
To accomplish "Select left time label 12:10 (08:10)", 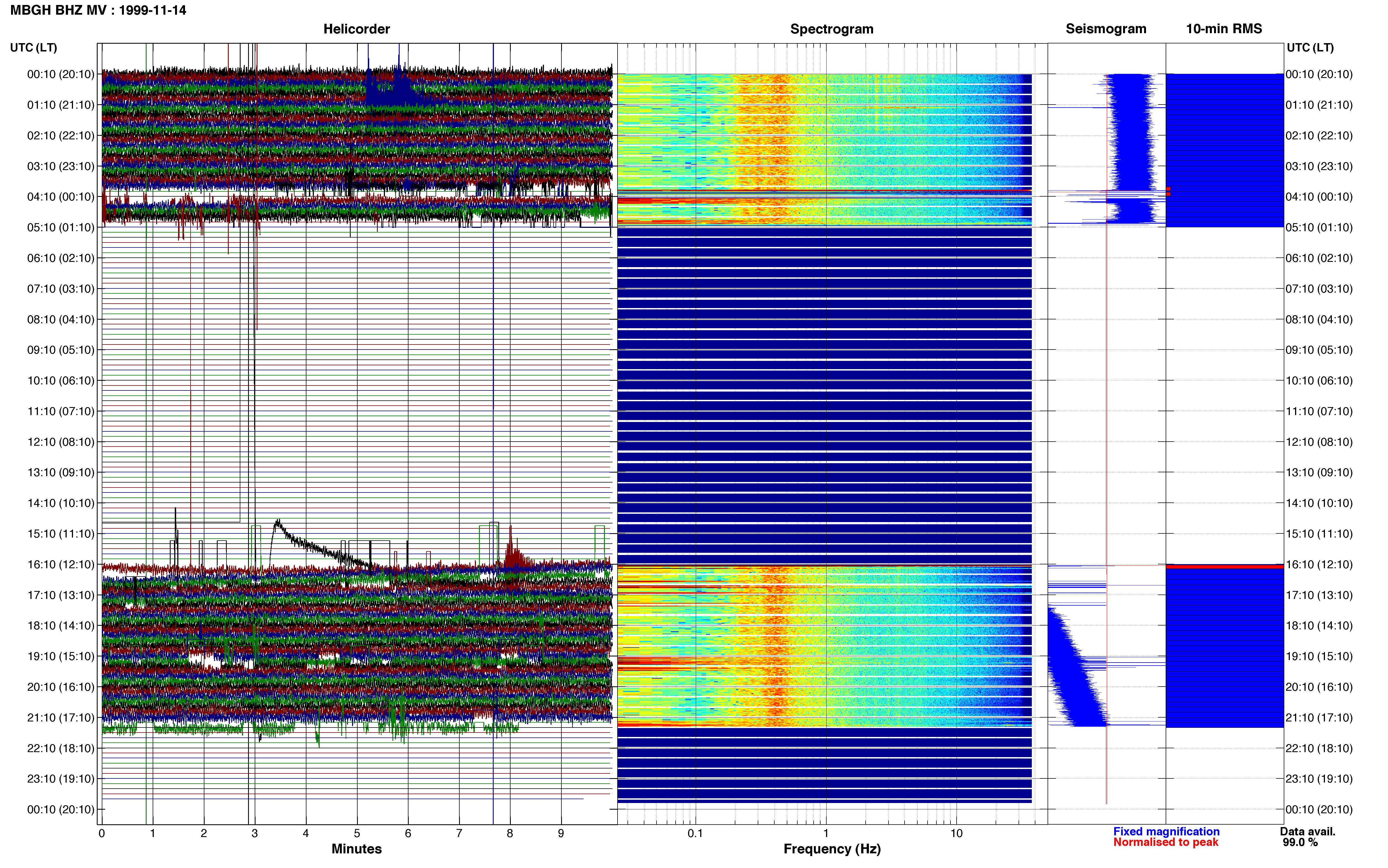I will click(61, 442).
